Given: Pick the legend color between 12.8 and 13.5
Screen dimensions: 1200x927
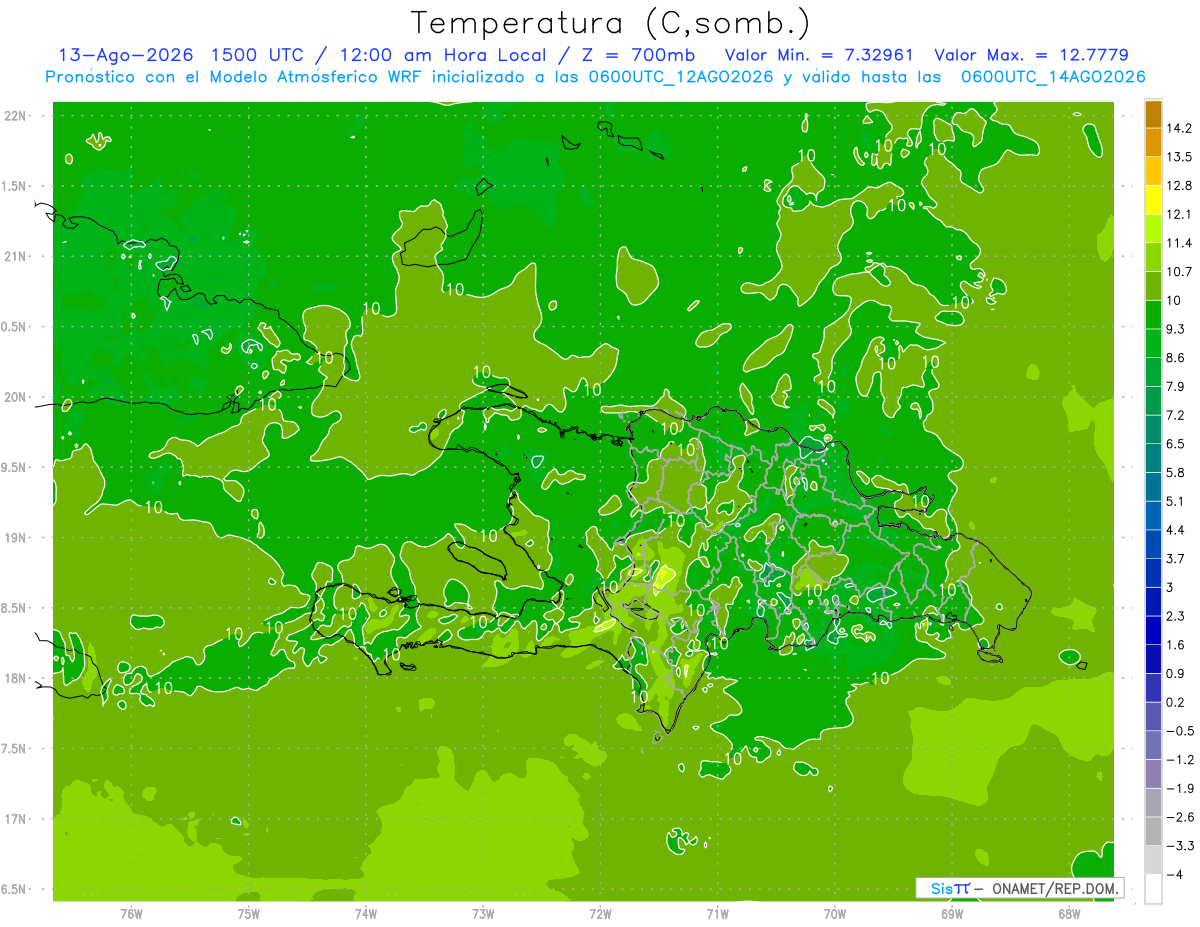Looking at the screenshot, I should point(1153,171).
